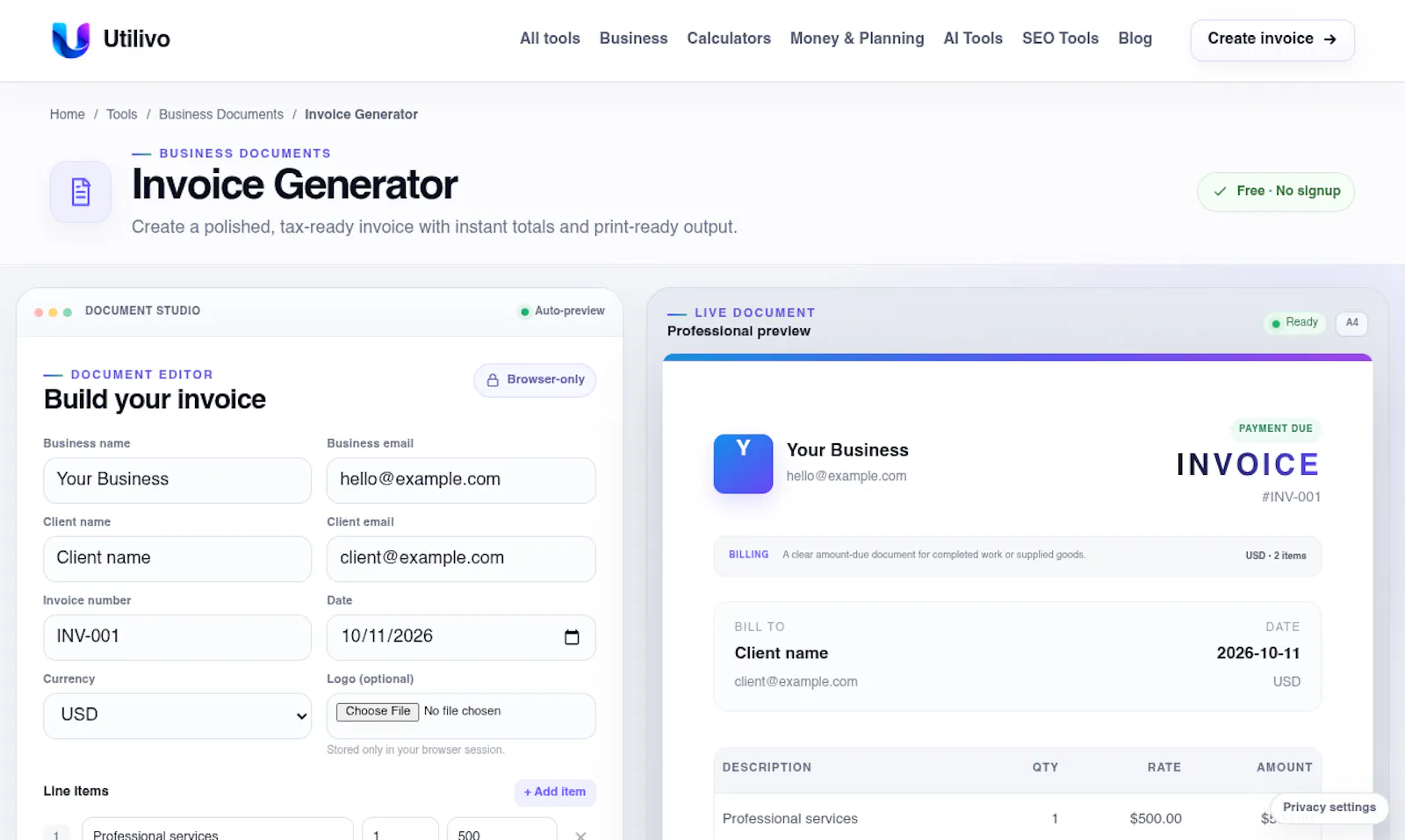Click the Browser-only badge text
This screenshot has height=840, width=1405.
pyautogui.click(x=545, y=379)
